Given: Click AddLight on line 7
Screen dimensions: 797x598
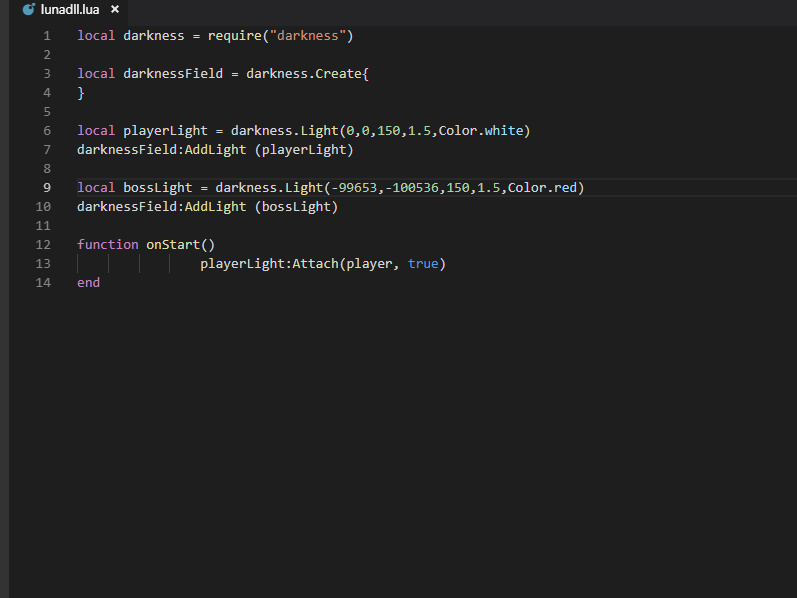Looking at the screenshot, I should [x=215, y=150].
